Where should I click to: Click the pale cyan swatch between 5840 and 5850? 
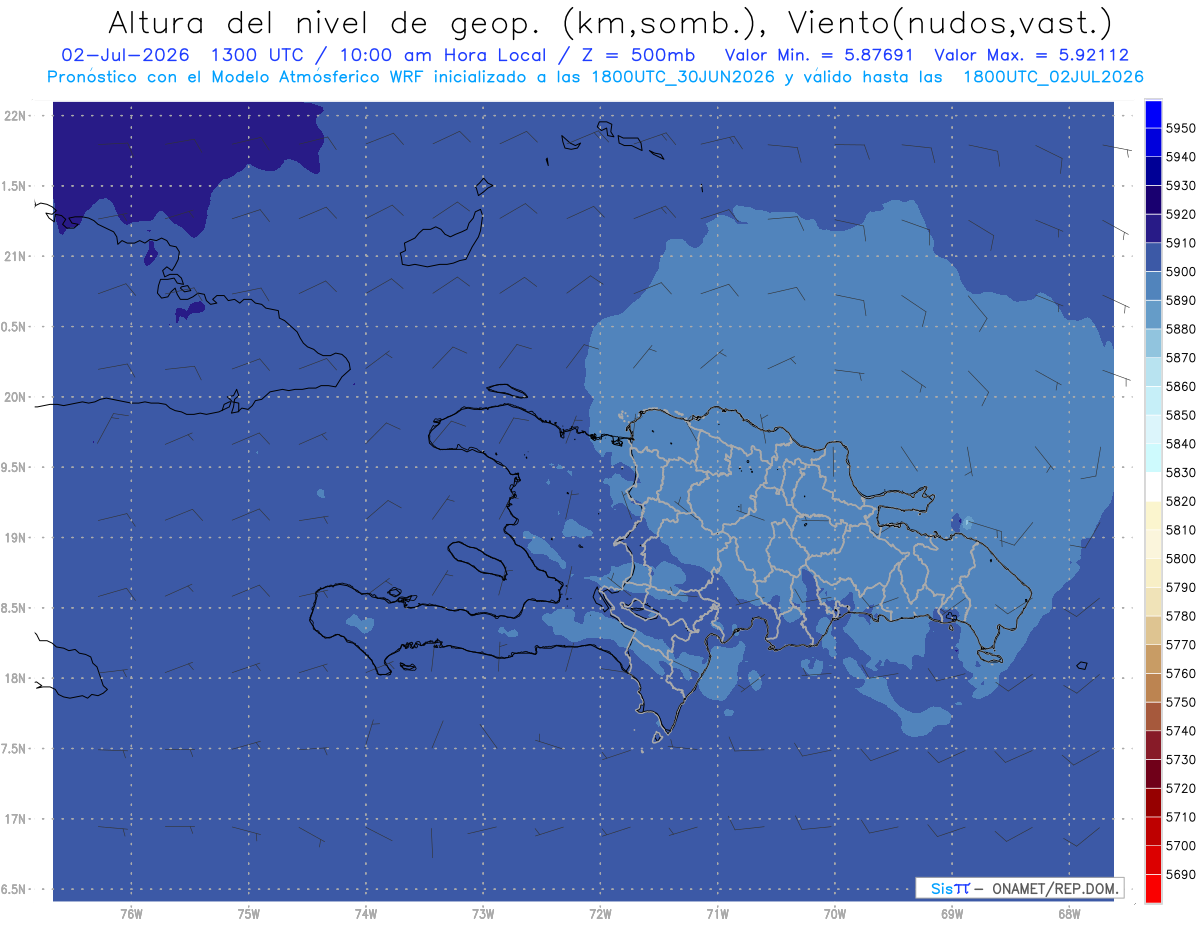click(x=1153, y=429)
